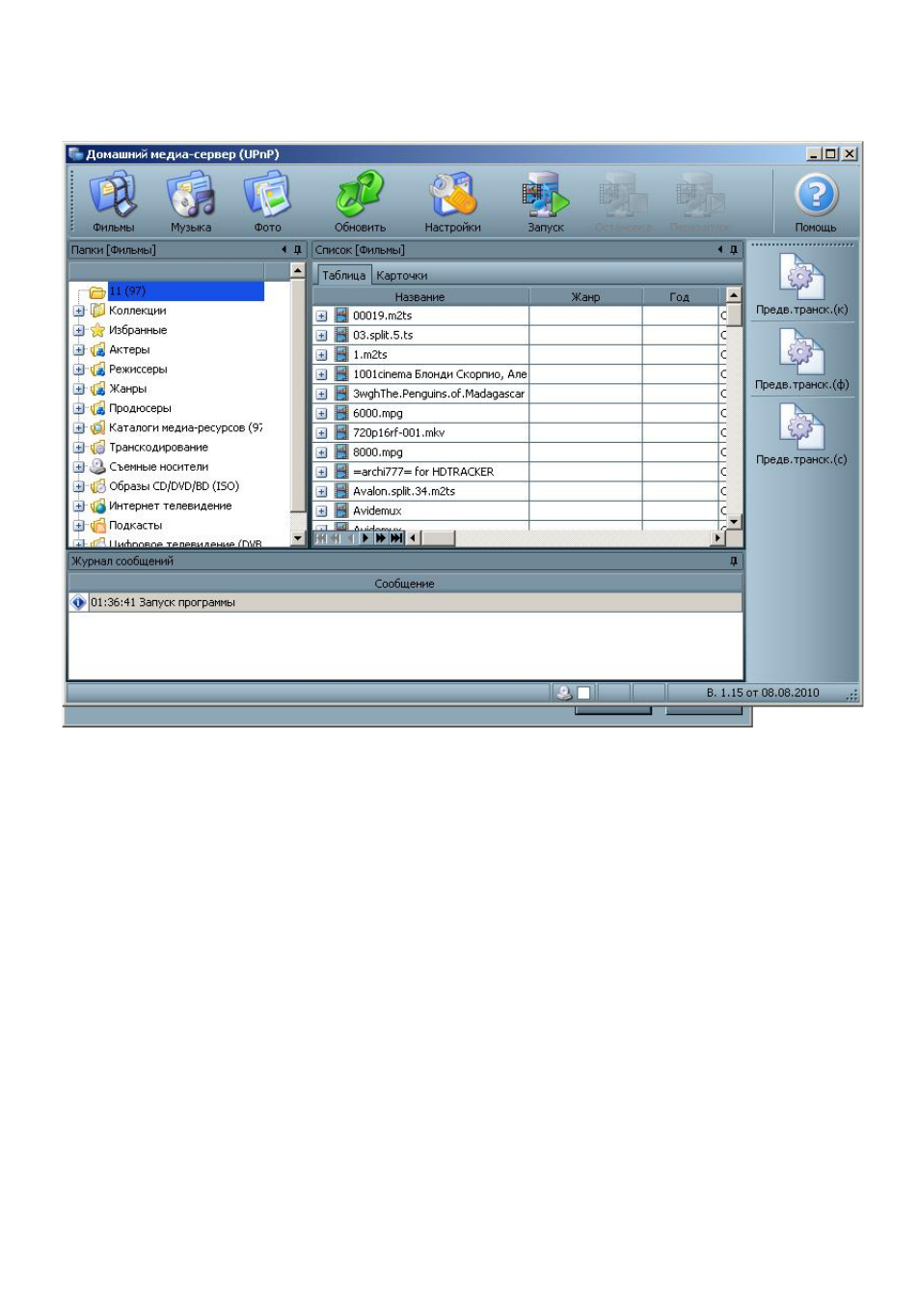The width and height of the screenshot is (919, 1316).
Task: Go to next page navigator button
Action: point(381,538)
